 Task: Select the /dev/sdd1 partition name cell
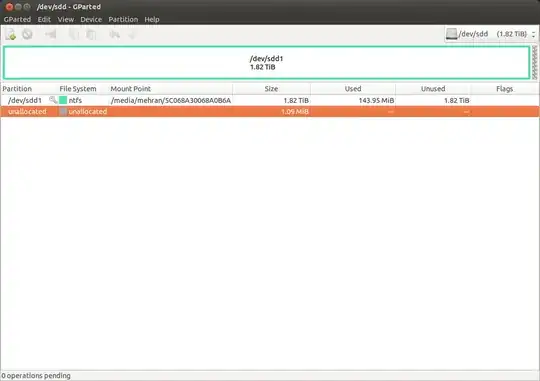tap(25, 100)
